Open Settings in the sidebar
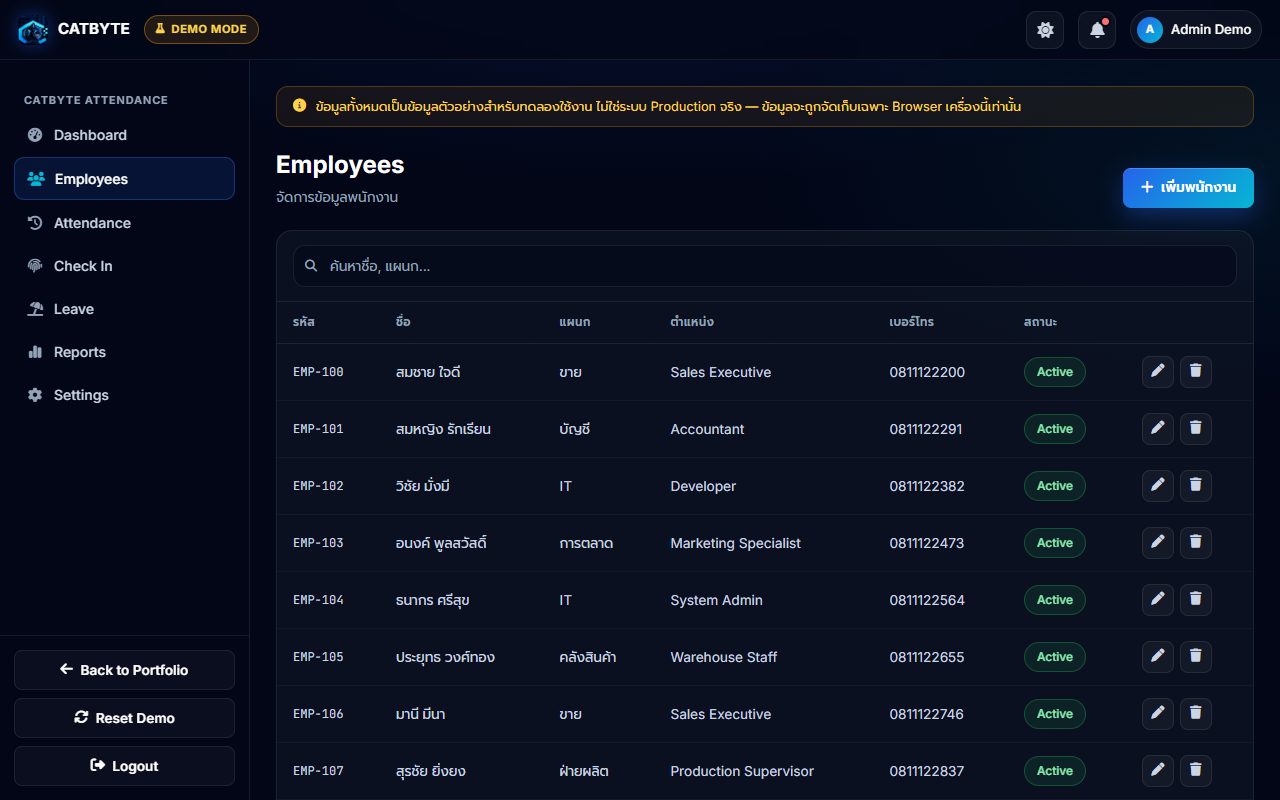 tap(124, 395)
